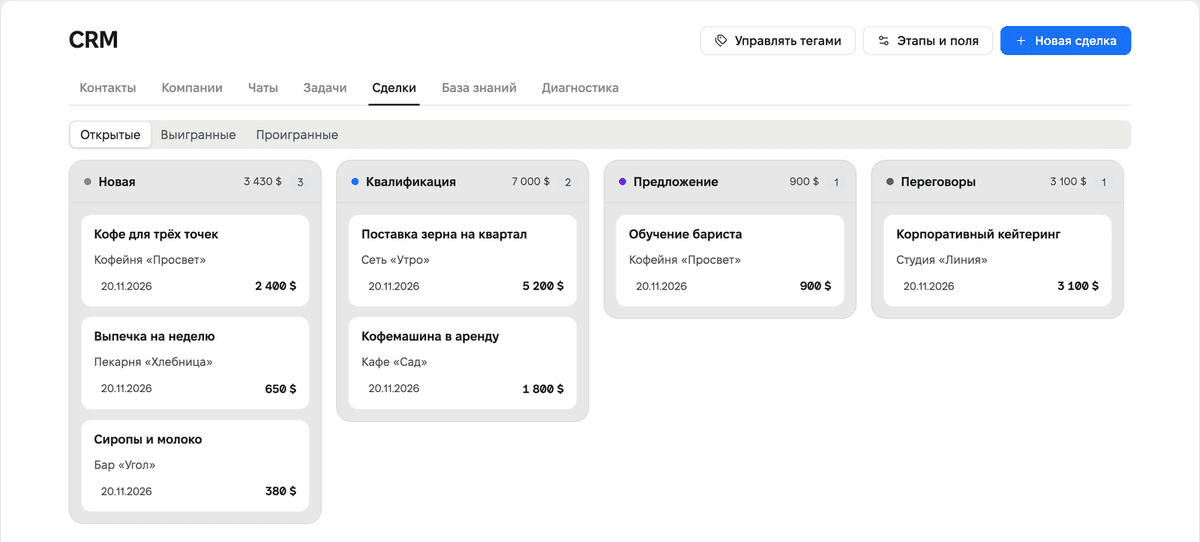Click the sliders icon in Этапы и поля button

(x=883, y=41)
